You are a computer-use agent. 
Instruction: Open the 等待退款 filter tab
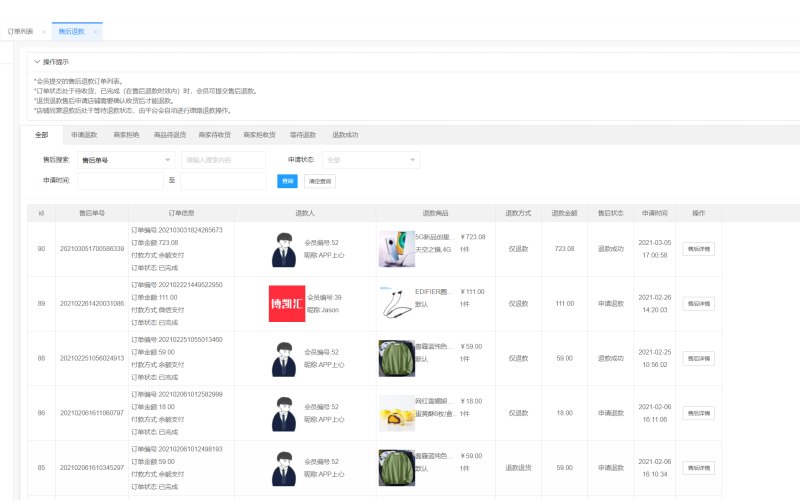coord(303,135)
